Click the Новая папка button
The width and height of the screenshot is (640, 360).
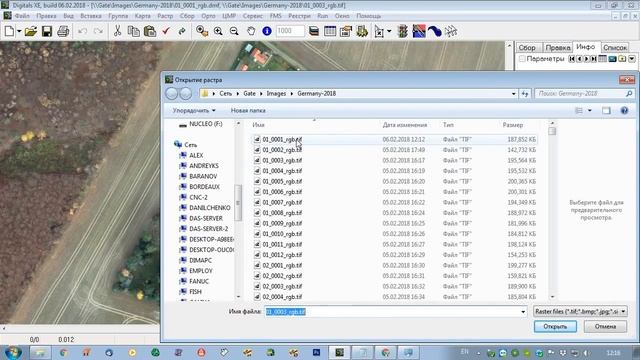248,111
